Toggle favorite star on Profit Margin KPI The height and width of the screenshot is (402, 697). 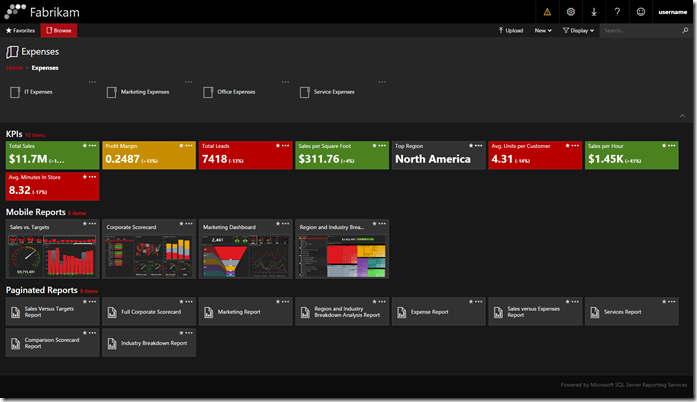click(x=181, y=145)
